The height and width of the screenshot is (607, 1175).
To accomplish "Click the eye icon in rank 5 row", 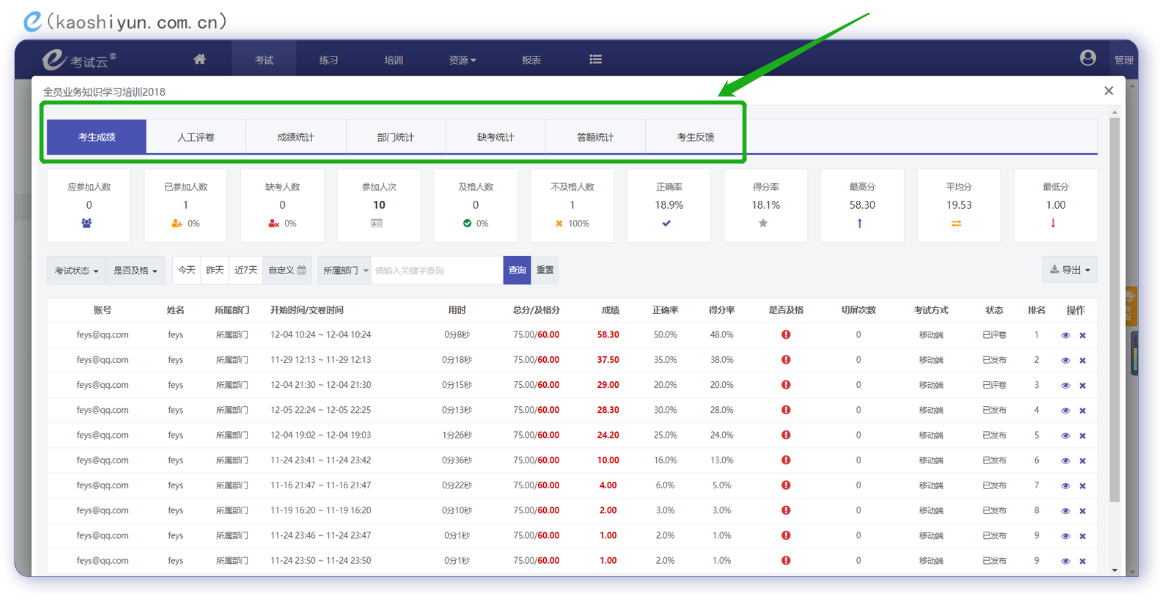I will click(1065, 436).
